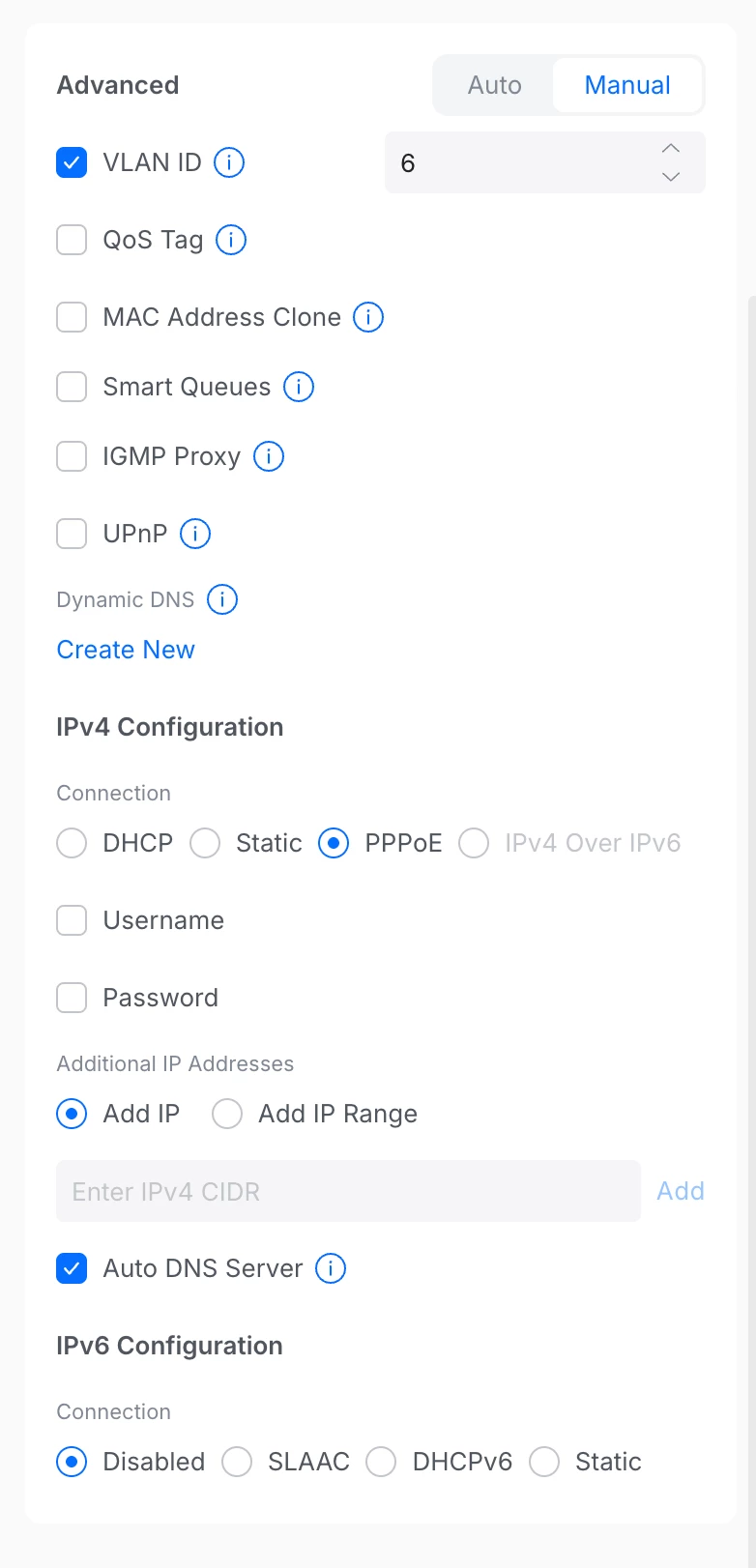This screenshot has width=756, height=1568.
Task: Open the QoS Tag info tooltip
Action: click(231, 240)
